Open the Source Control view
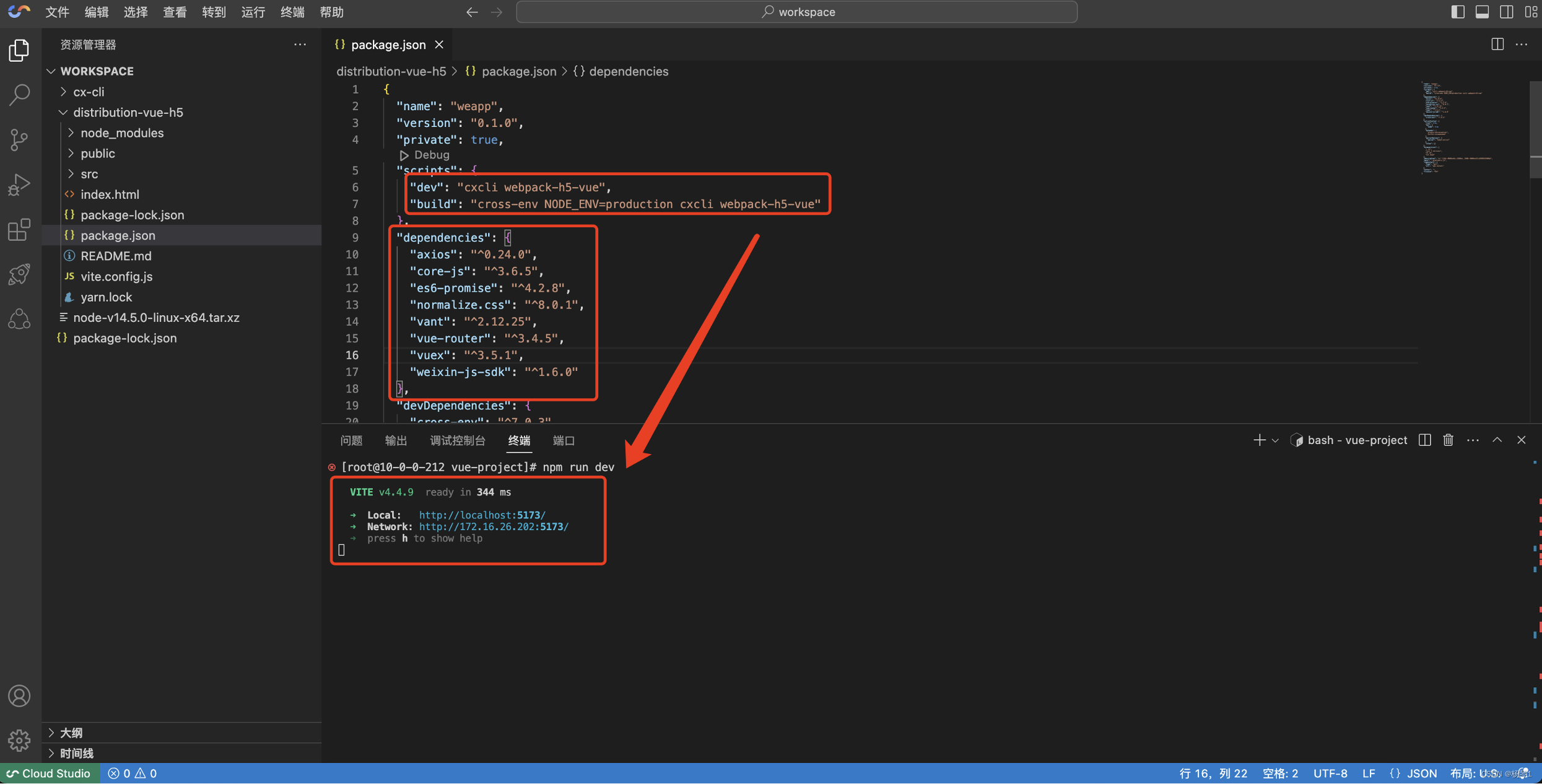The height and width of the screenshot is (784, 1542). point(19,140)
